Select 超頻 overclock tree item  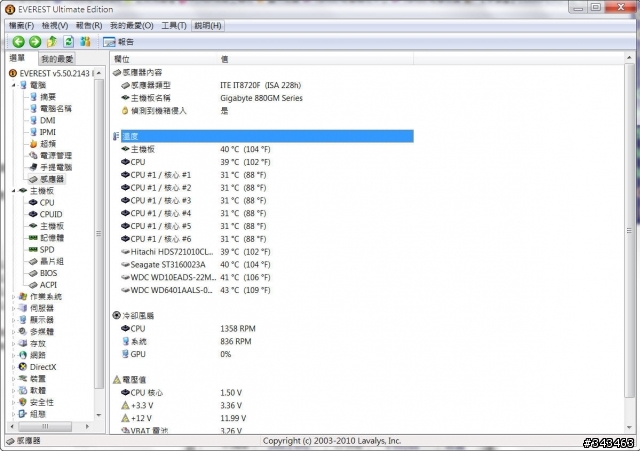coord(48,144)
